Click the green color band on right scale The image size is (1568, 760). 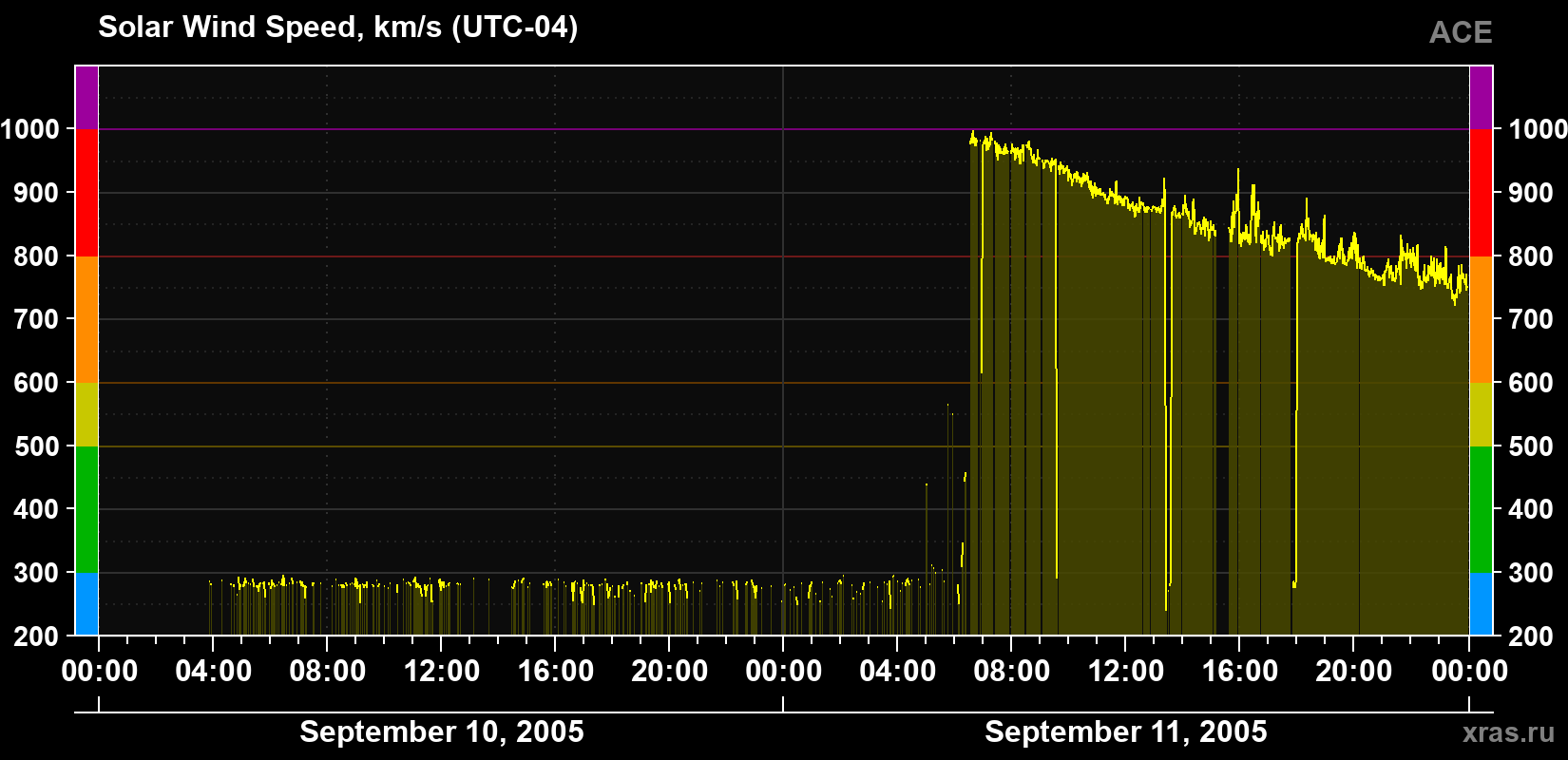pyautogui.click(x=1481, y=509)
